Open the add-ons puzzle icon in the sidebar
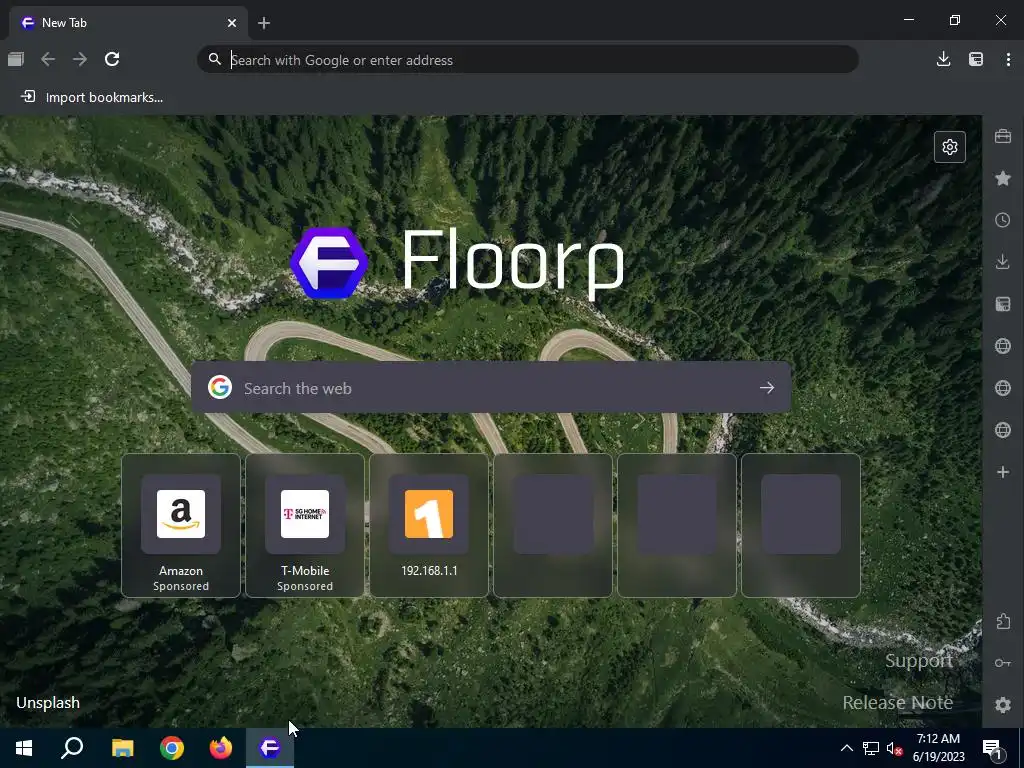 (1003, 621)
